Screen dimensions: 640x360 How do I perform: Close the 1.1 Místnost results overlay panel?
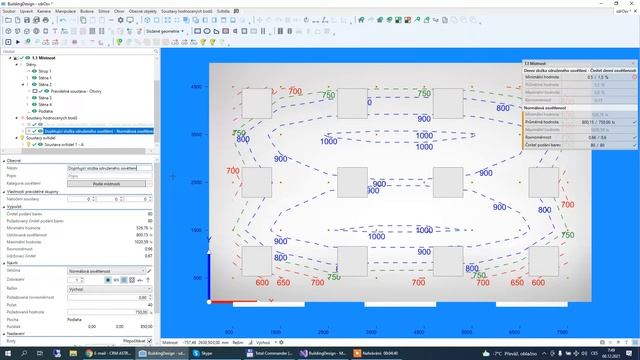[633, 63]
